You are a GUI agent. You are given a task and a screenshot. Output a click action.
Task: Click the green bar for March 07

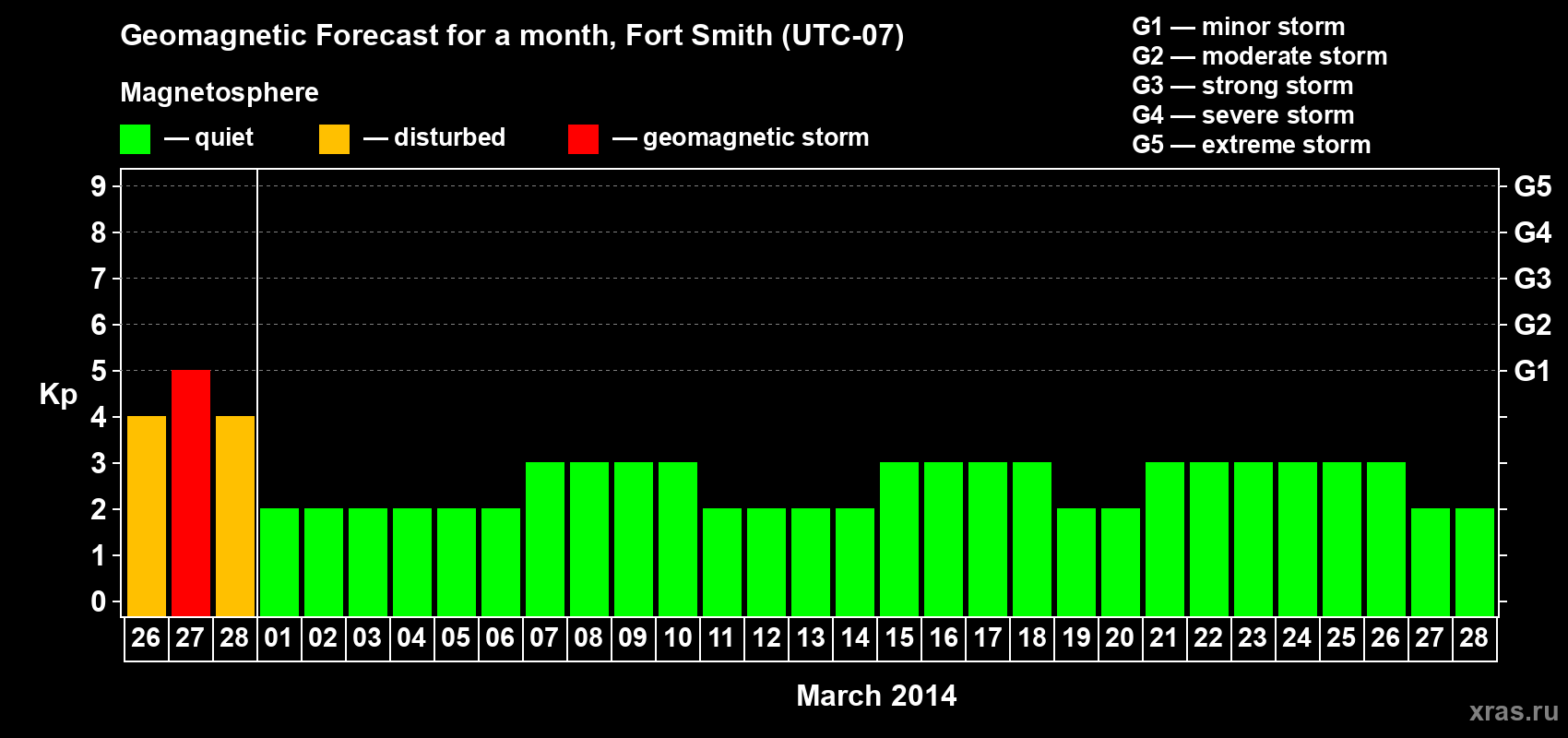(x=545, y=540)
